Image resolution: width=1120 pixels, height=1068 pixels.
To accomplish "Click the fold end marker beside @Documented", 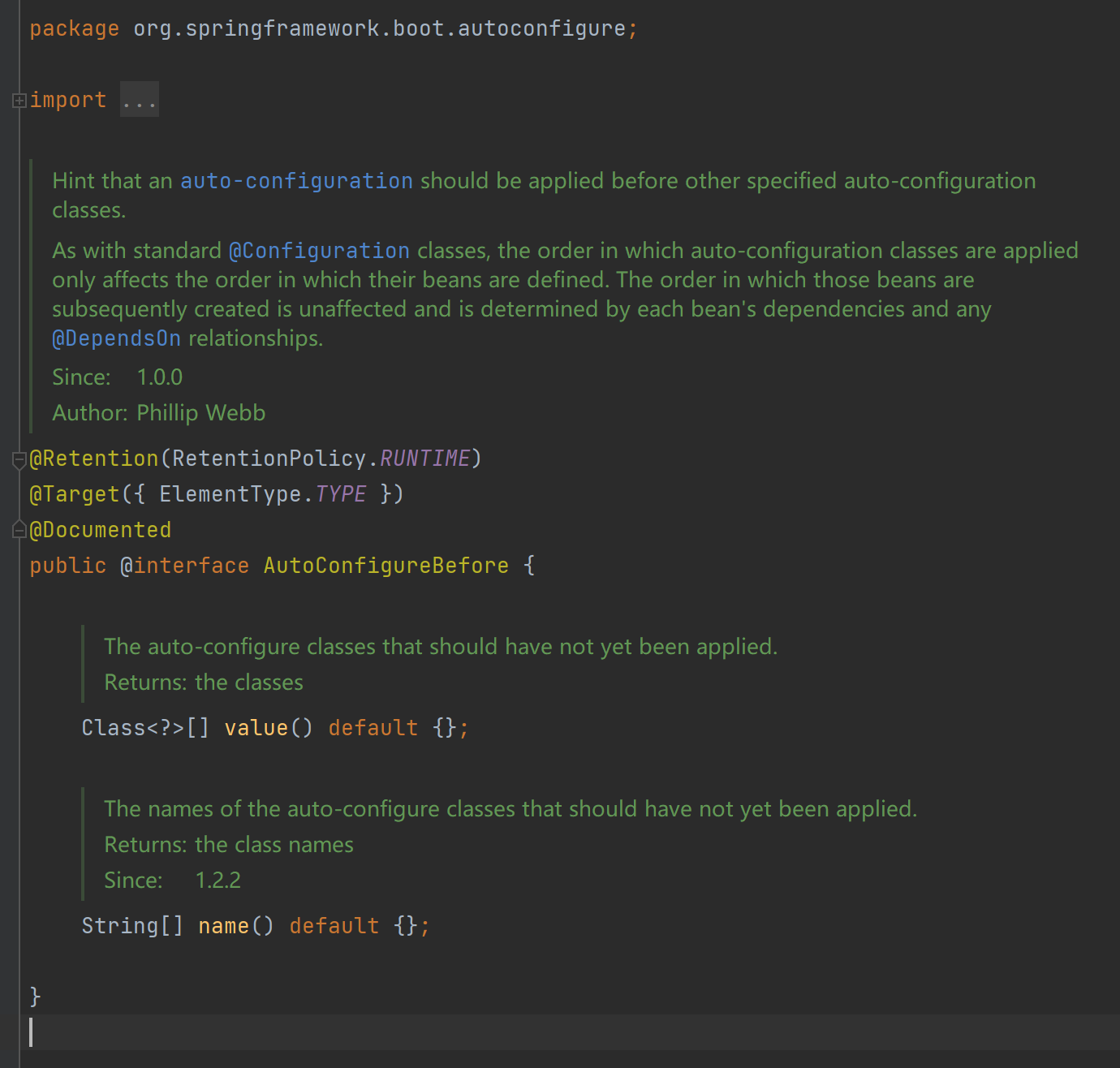I will coord(19,531).
